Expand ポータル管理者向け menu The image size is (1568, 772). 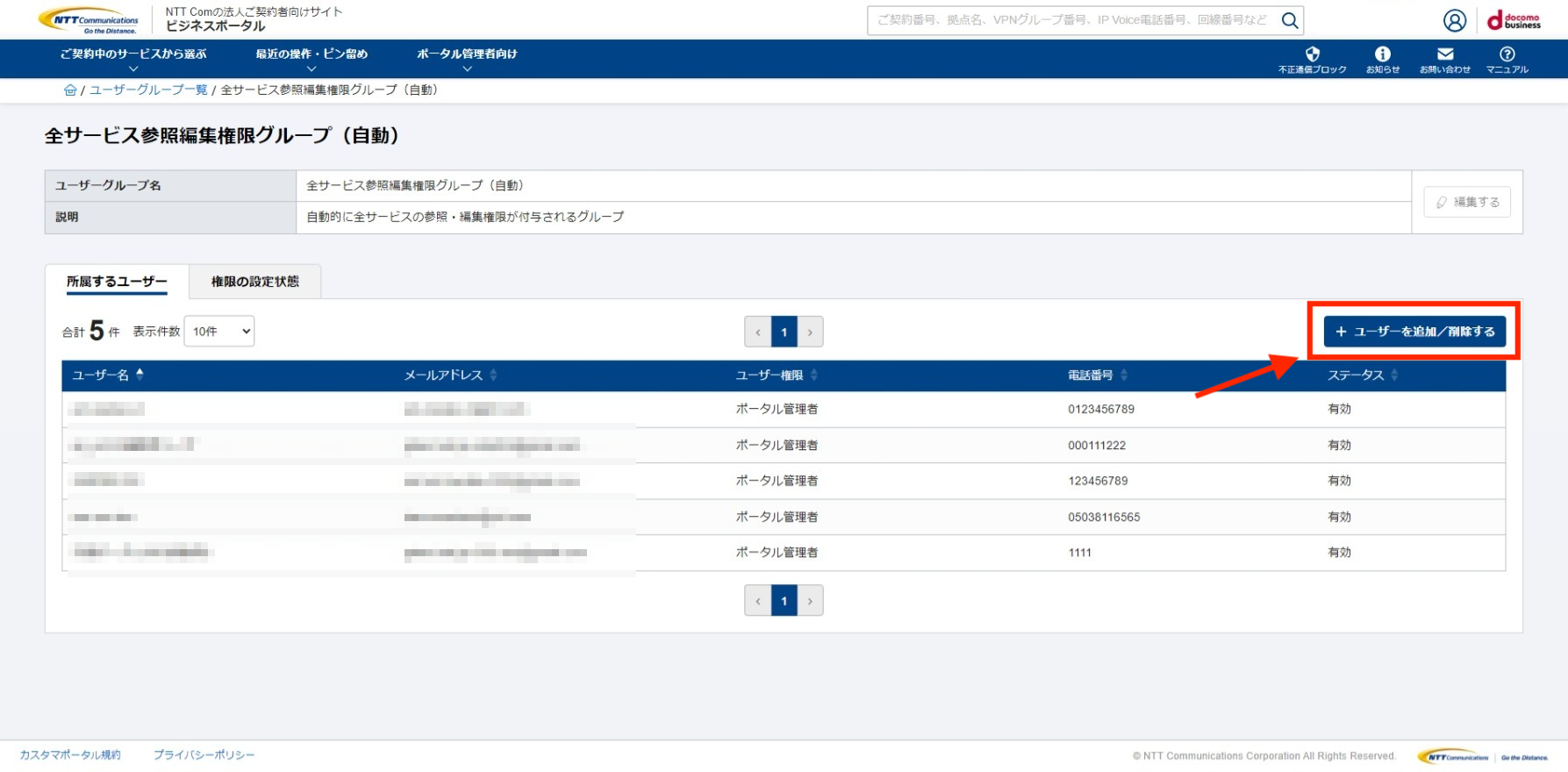click(467, 59)
